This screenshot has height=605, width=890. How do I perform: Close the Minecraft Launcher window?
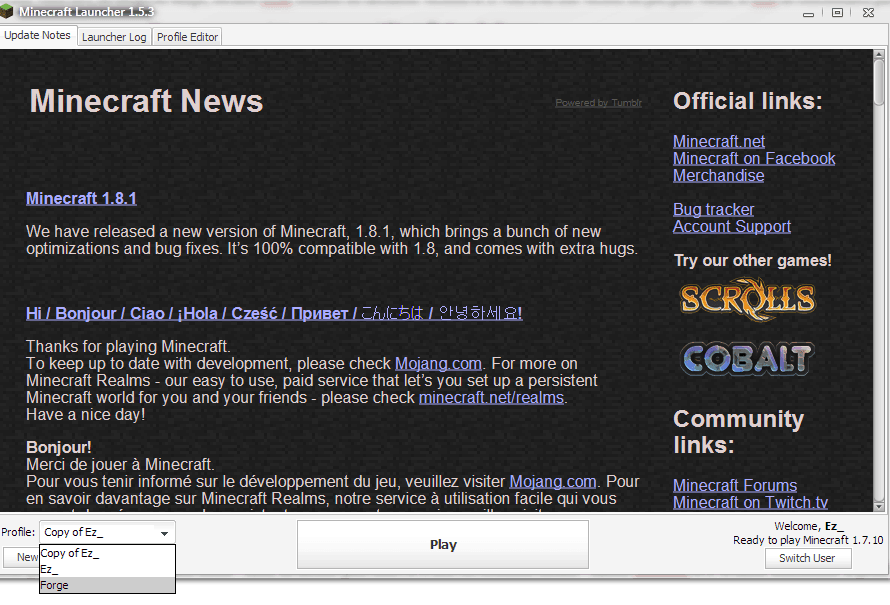click(868, 12)
